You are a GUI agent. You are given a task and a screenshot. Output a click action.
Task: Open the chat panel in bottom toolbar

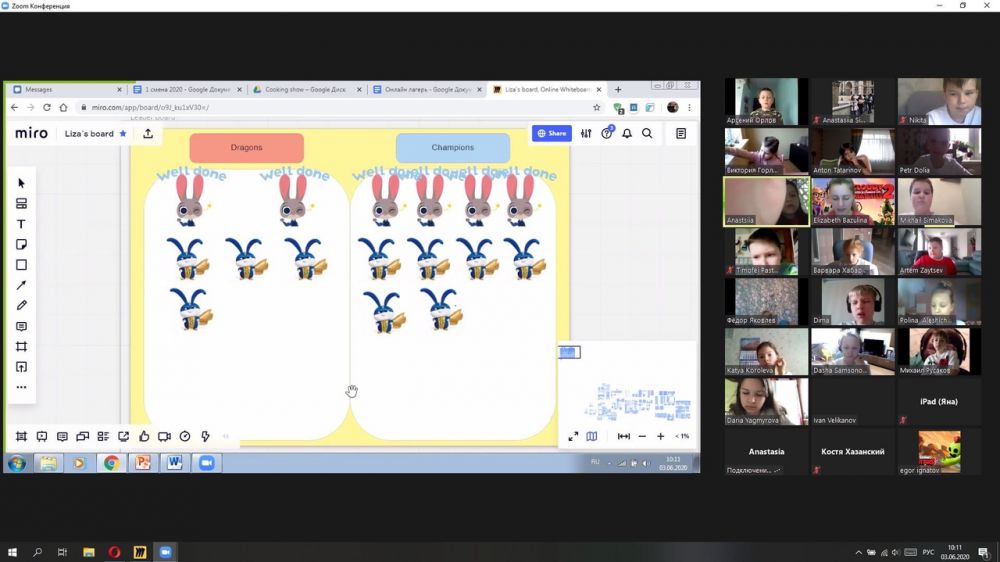pyautogui.click(x=82, y=436)
